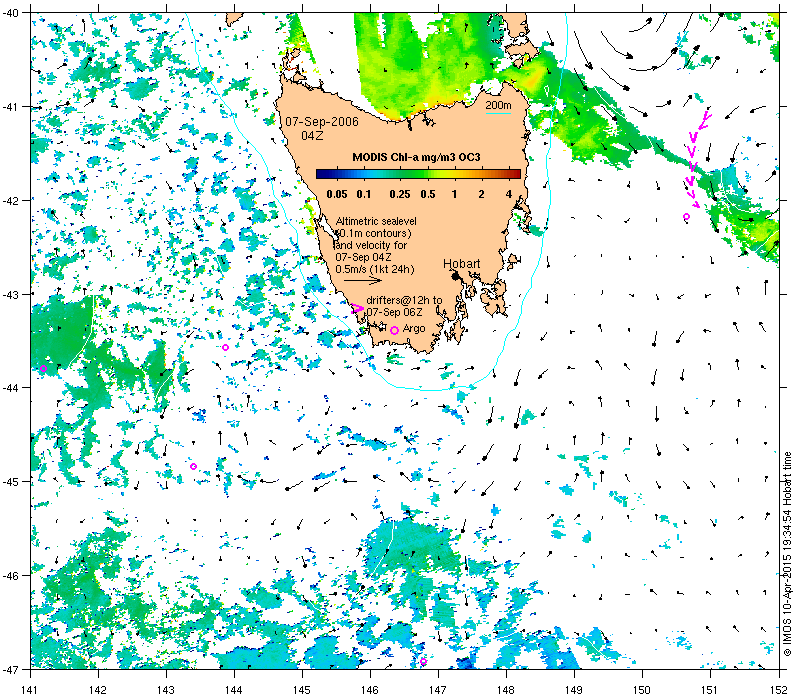The width and height of the screenshot is (800, 700).
Task: Click the 150 longitude axis label
Action: click(x=642, y=690)
